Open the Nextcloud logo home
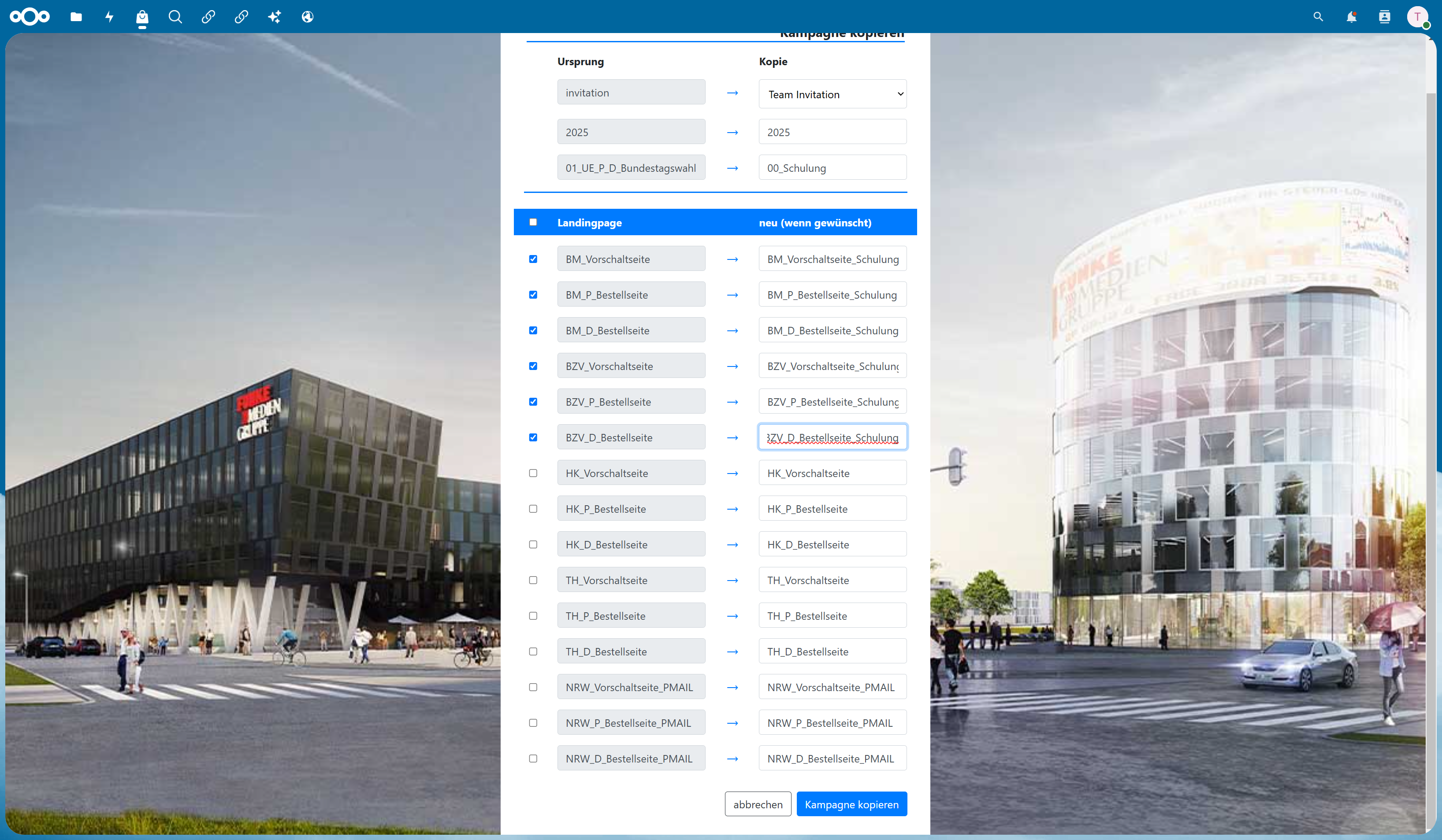The width and height of the screenshot is (1442, 840). coord(30,17)
